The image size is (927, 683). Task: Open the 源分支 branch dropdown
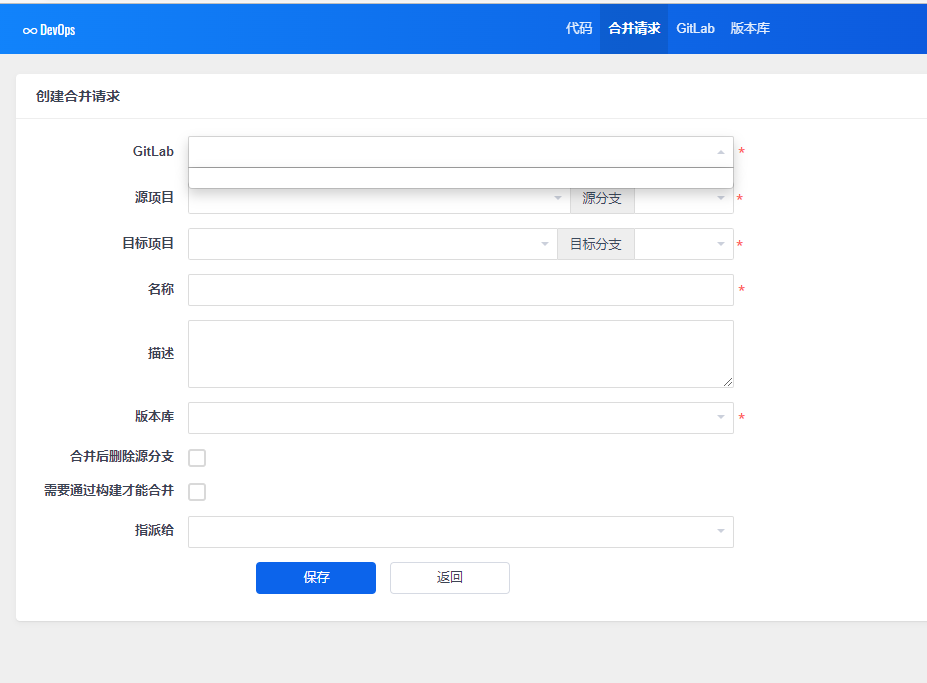[684, 199]
